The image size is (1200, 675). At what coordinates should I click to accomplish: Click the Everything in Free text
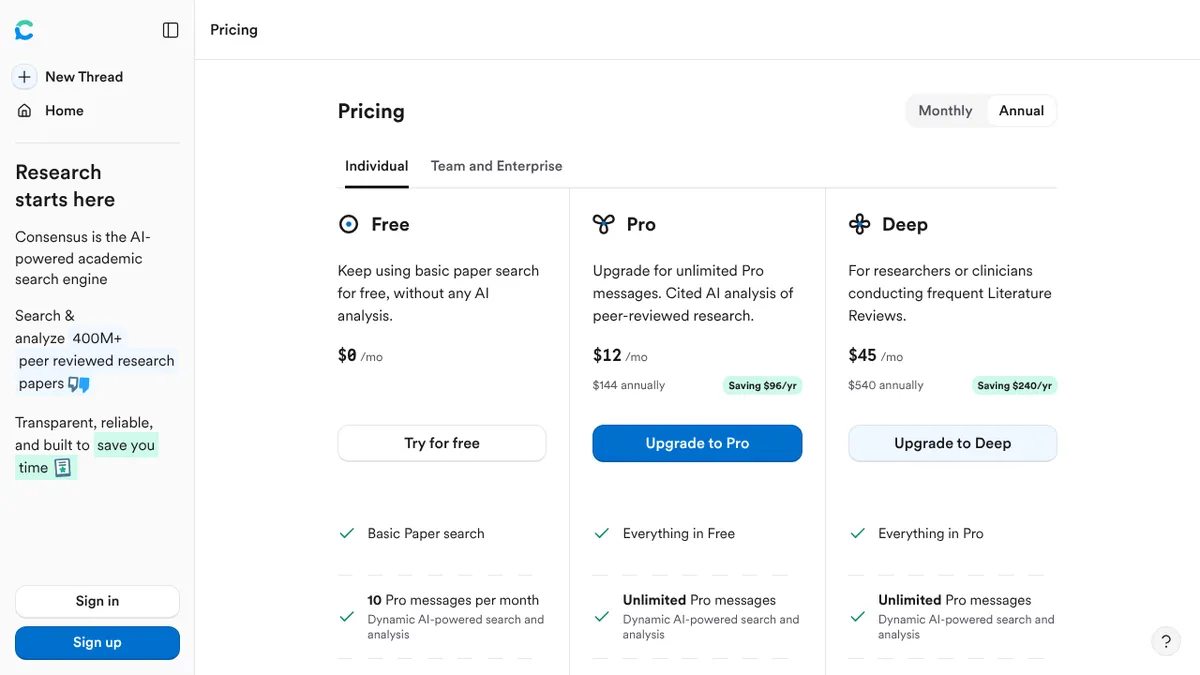679,534
